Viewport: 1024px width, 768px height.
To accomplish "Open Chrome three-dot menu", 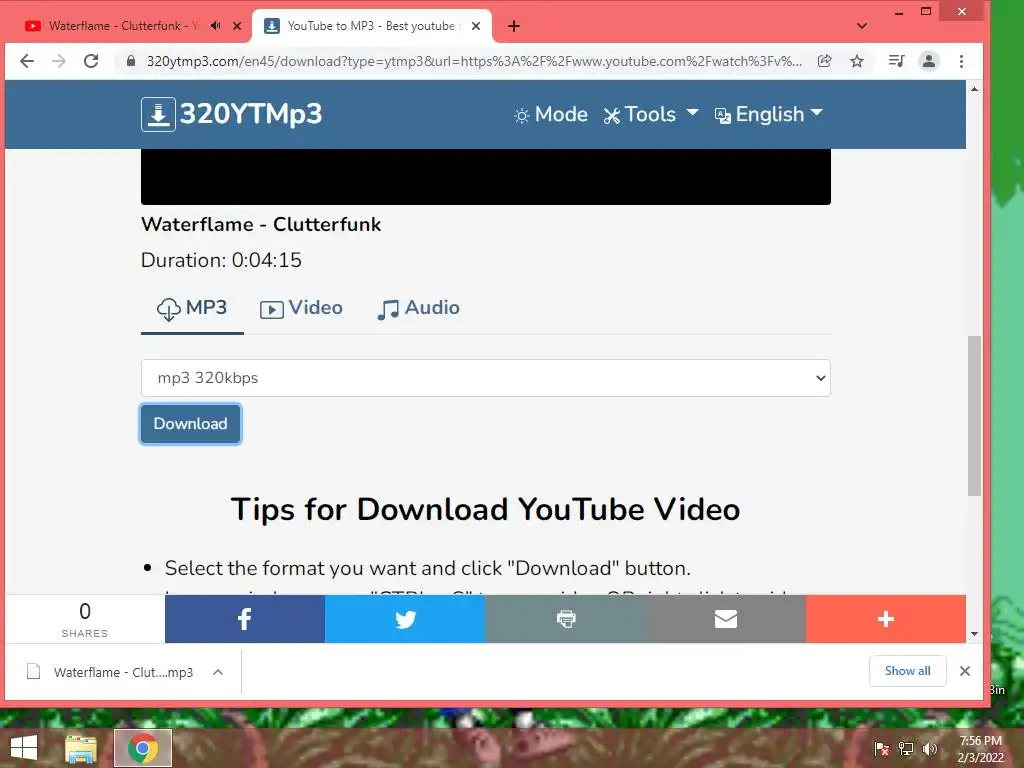I will [961, 61].
